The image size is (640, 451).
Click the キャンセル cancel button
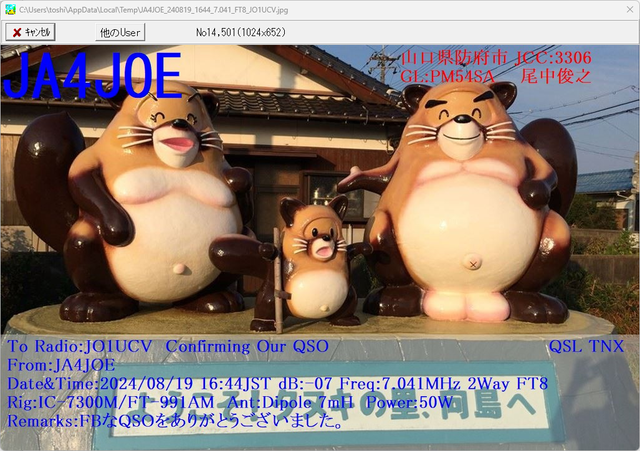coord(30,32)
